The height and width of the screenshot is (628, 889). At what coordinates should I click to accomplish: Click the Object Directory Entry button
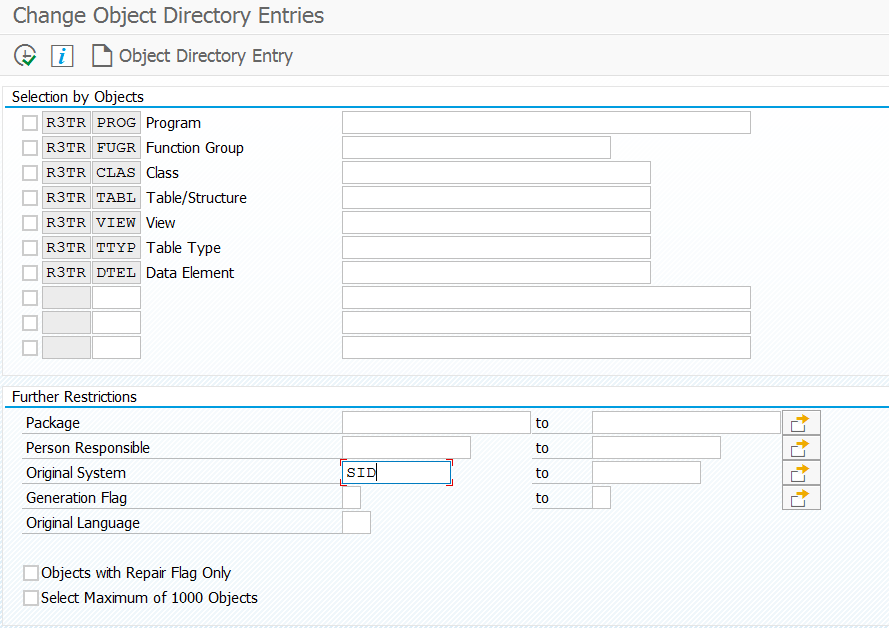192,56
